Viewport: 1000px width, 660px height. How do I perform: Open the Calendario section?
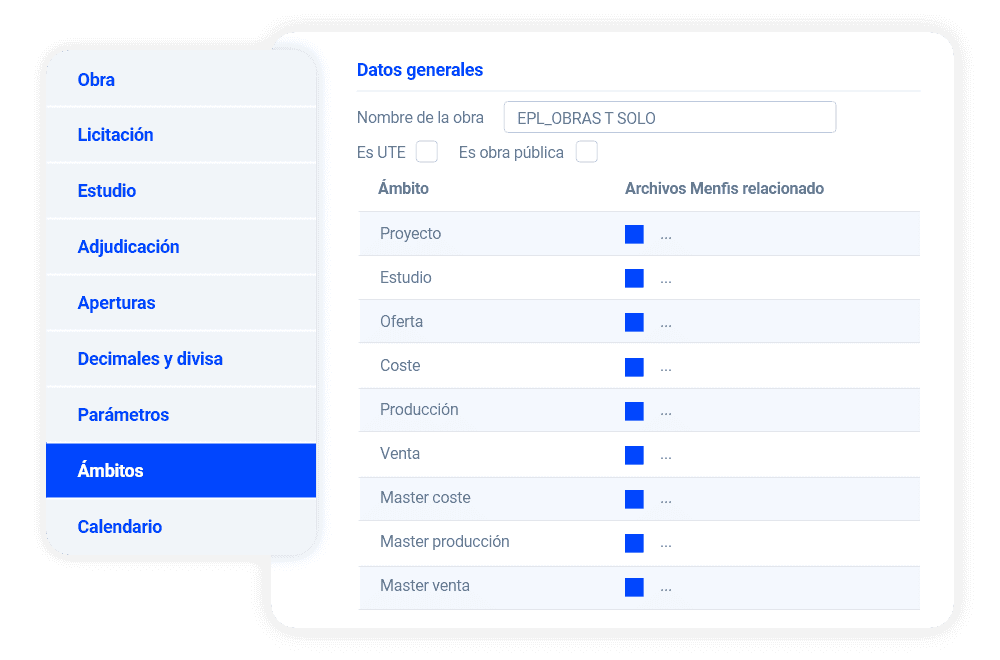120,527
